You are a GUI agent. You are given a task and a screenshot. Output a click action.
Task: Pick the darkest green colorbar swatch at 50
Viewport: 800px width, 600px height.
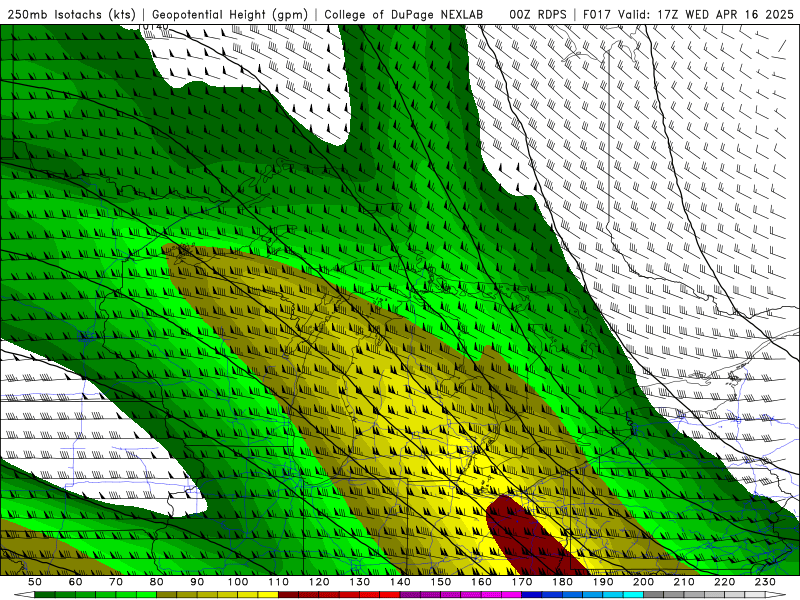coord(44,595)
